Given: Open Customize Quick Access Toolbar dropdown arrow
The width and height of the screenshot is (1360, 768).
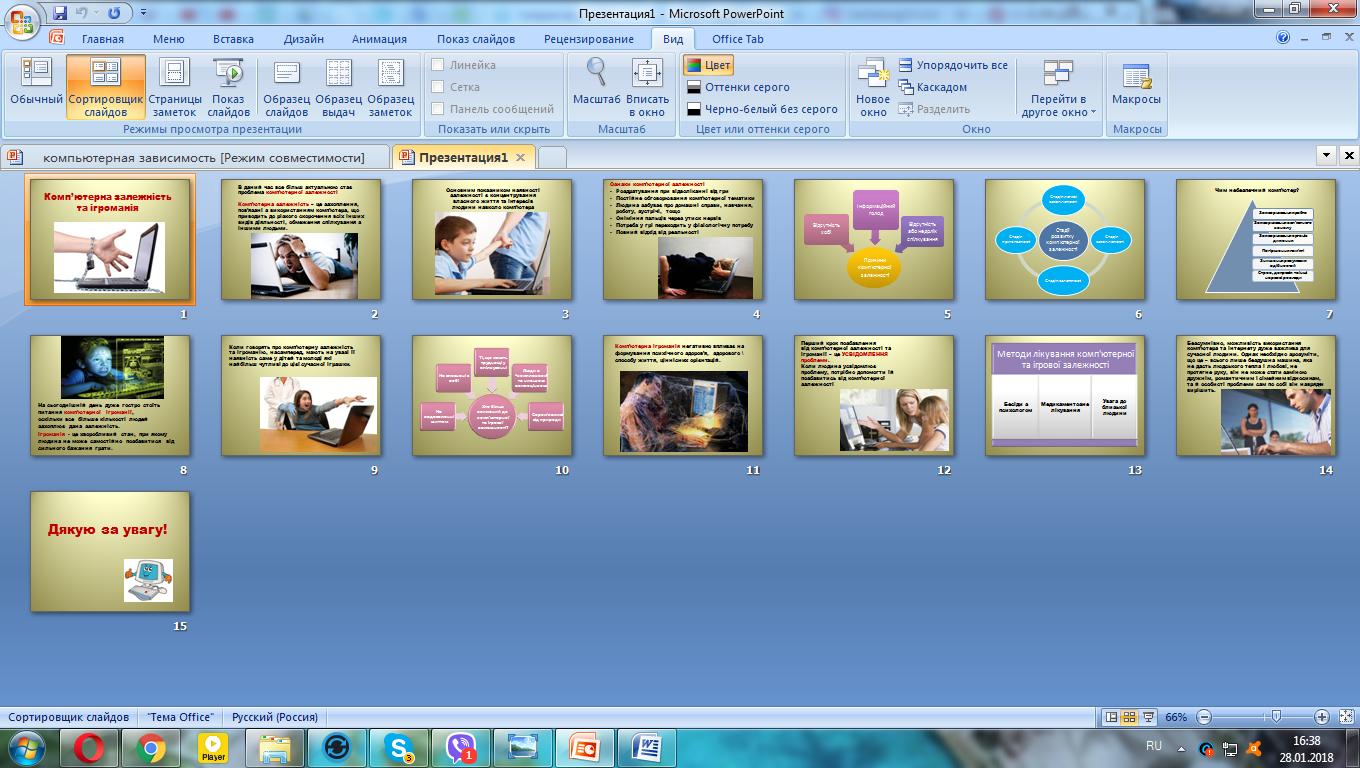Looking at the screenshot, I should 144,14.
